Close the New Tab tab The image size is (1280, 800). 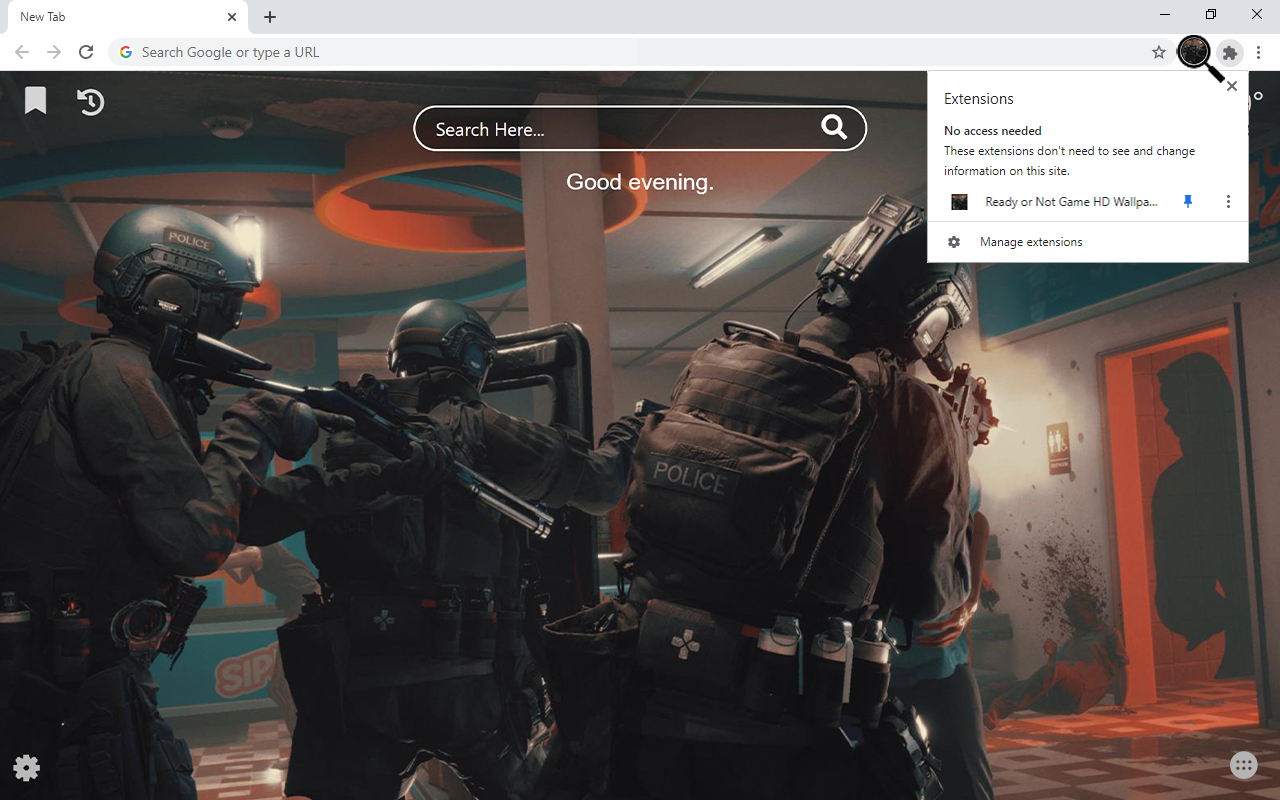point(232,17)
